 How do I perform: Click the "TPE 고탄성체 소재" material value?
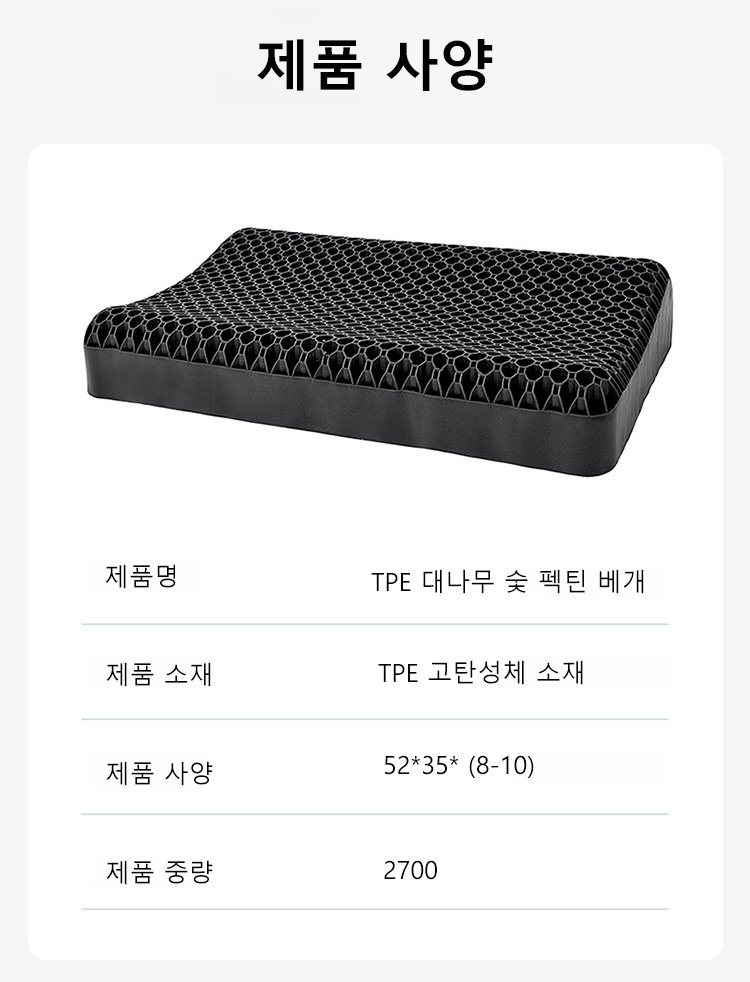point(481,673)
